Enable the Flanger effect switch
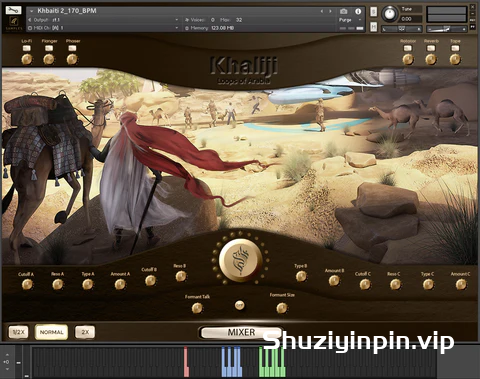 coord(49,48)
